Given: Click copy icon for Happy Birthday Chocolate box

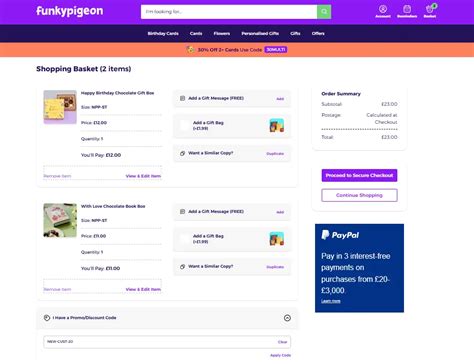Looking at the screenshot, I should pyautogui.click(x=182, y=153).
